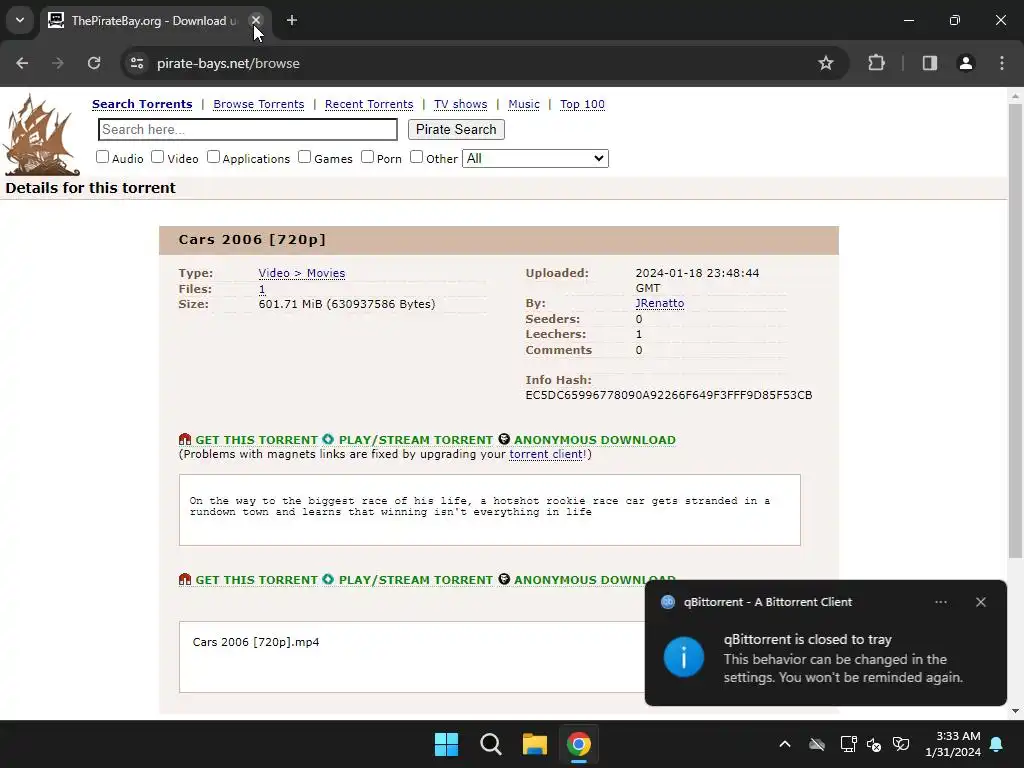Click the Chrome icon in the taskbar

(578, 744)
